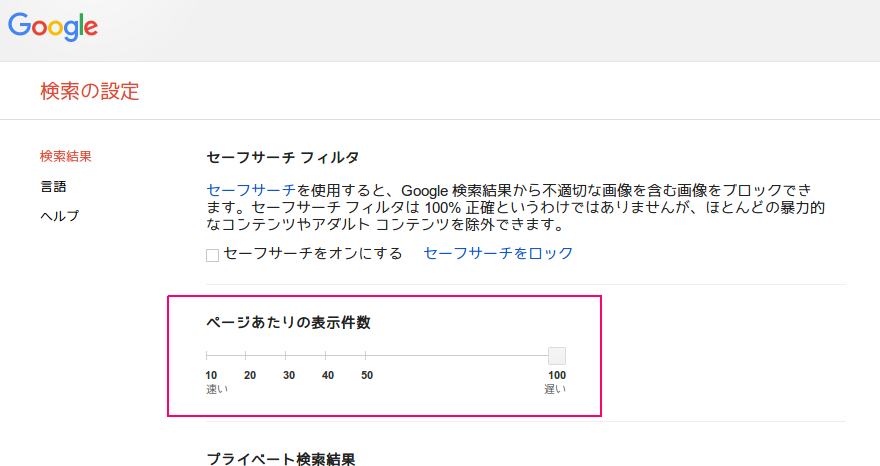Open the セーフサーチ link in the description

pyautogui.click(x=251, y=190)
